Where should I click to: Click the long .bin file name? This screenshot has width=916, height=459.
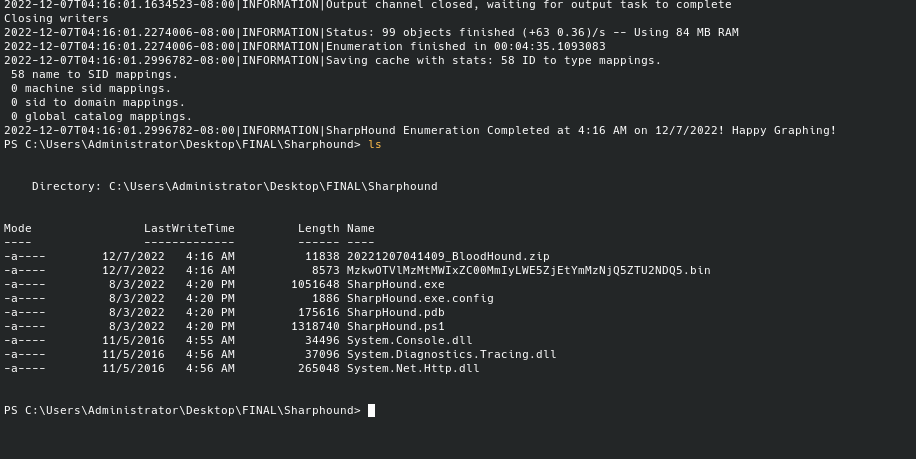pyautogui.click(x=528, y=270)
